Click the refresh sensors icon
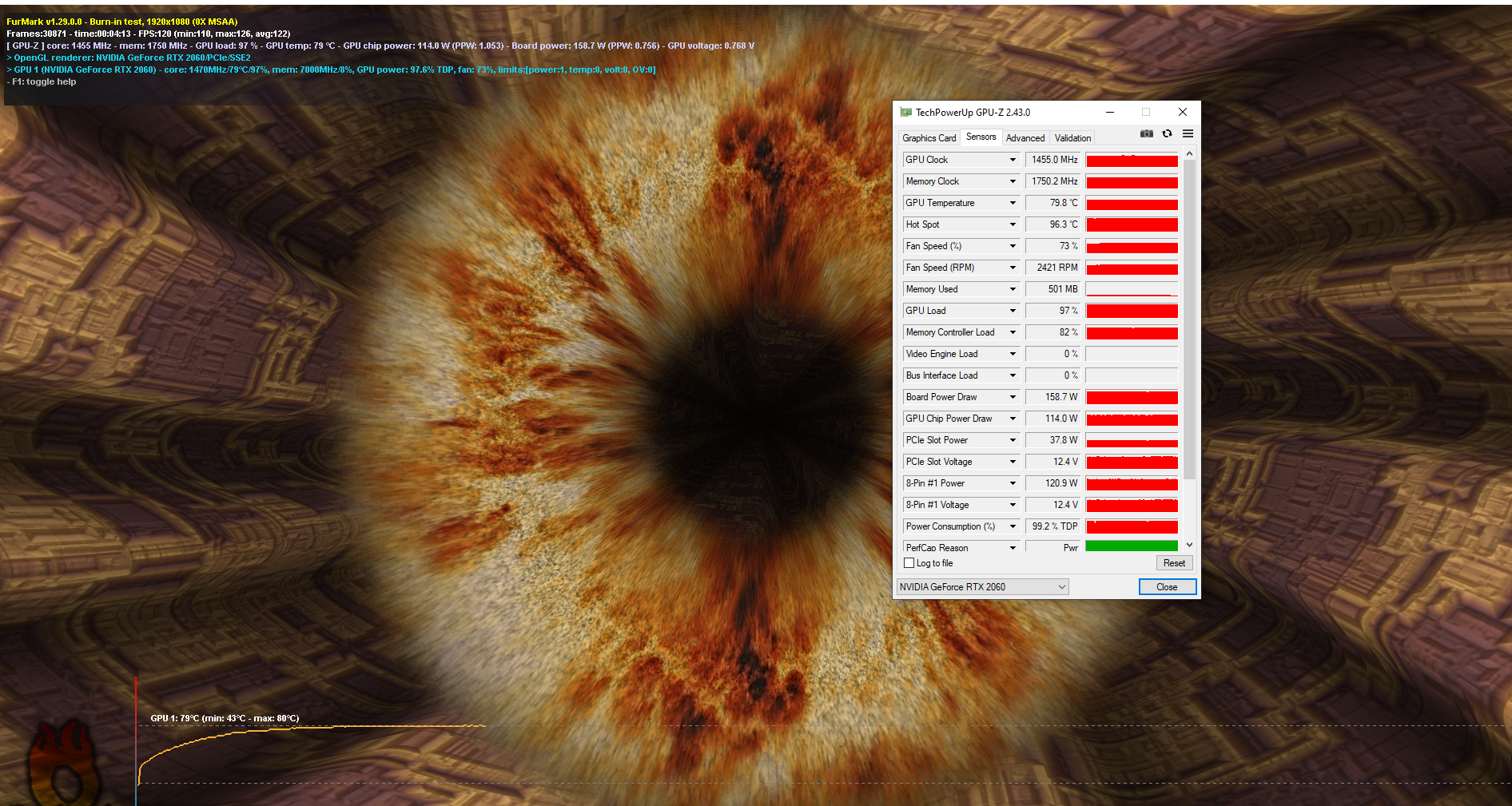Screen dimensions: 1512x806 tap(1167, 133)
